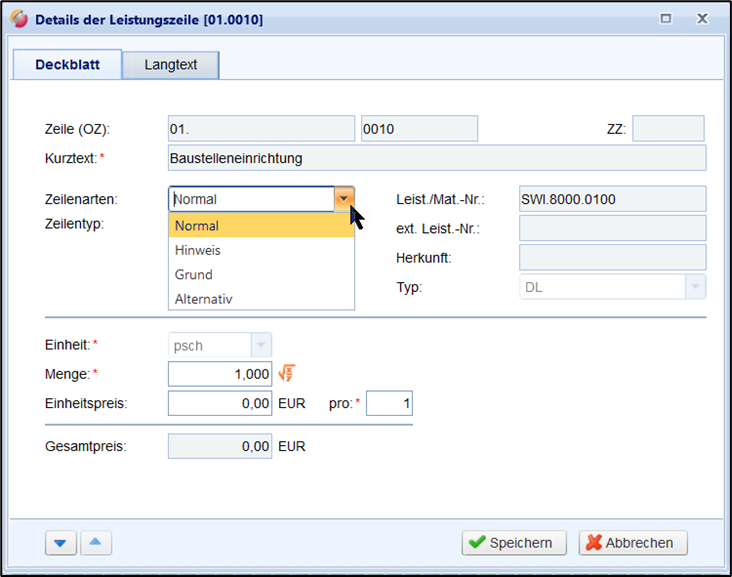The height and width of the screenshot is (577, 732).
Task: Select Alternativ line type option
Action: 261,298
